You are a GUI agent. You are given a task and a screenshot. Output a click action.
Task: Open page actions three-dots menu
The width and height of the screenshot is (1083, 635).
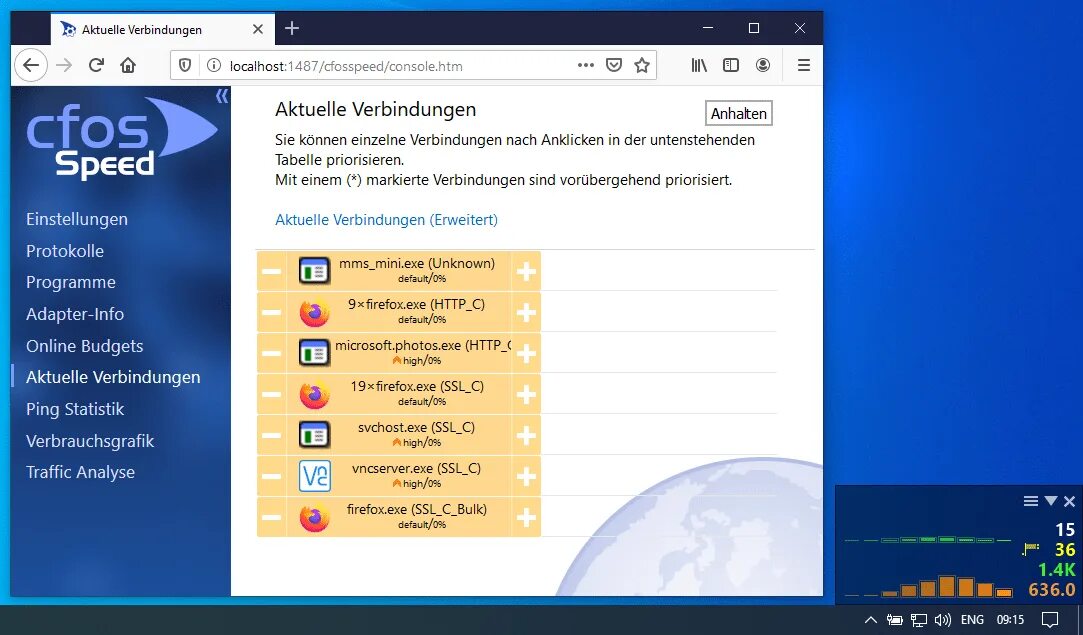(x=586, y=65)
